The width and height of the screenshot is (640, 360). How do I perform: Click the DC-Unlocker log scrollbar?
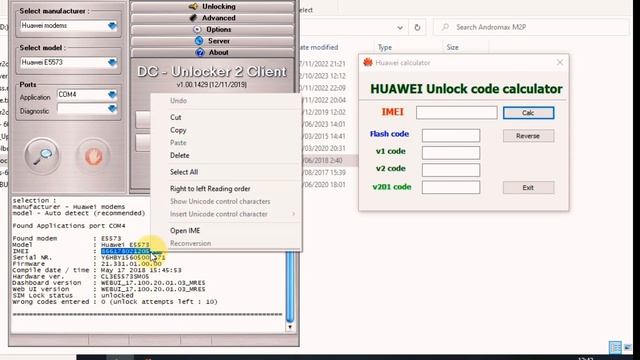point(290,287)
